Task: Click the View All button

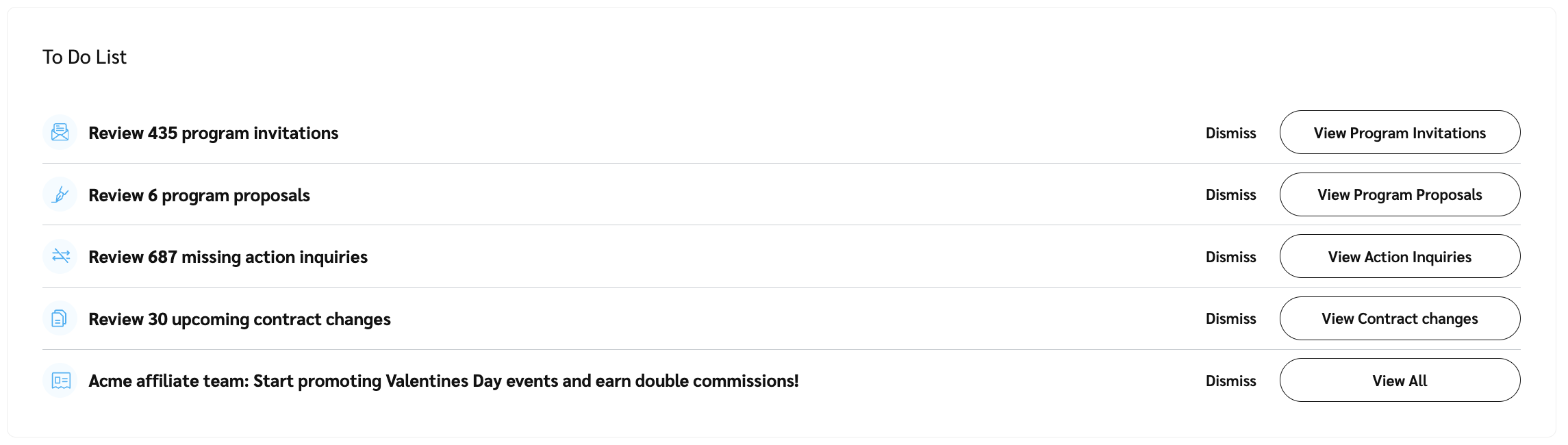Action: 1399,381
